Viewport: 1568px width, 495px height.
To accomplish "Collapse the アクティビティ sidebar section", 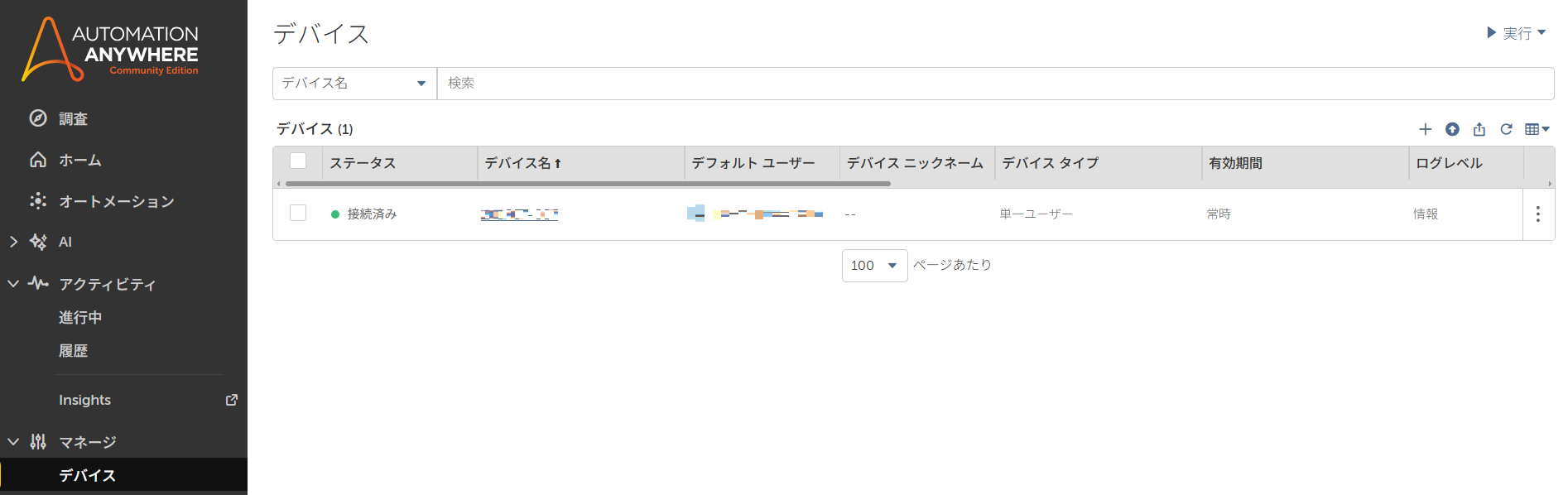I will coord(13,284).
